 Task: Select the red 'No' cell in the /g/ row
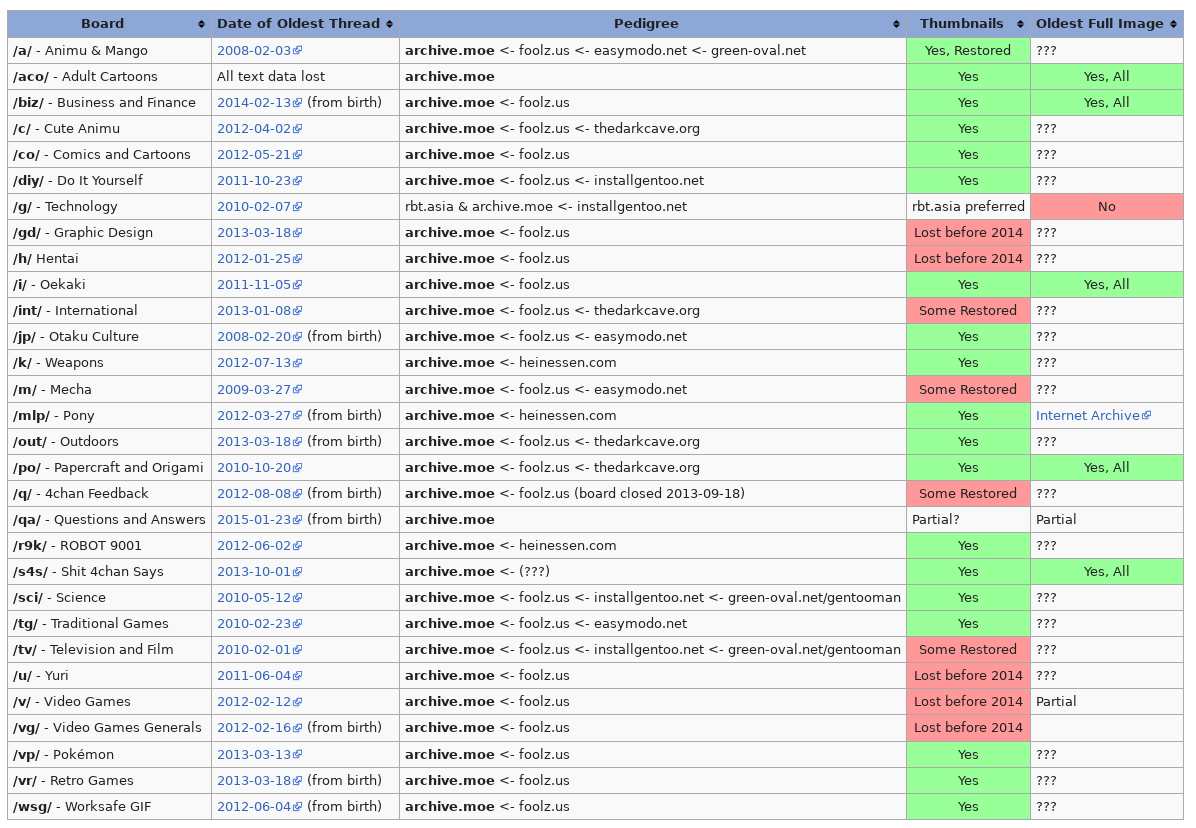1107,207
